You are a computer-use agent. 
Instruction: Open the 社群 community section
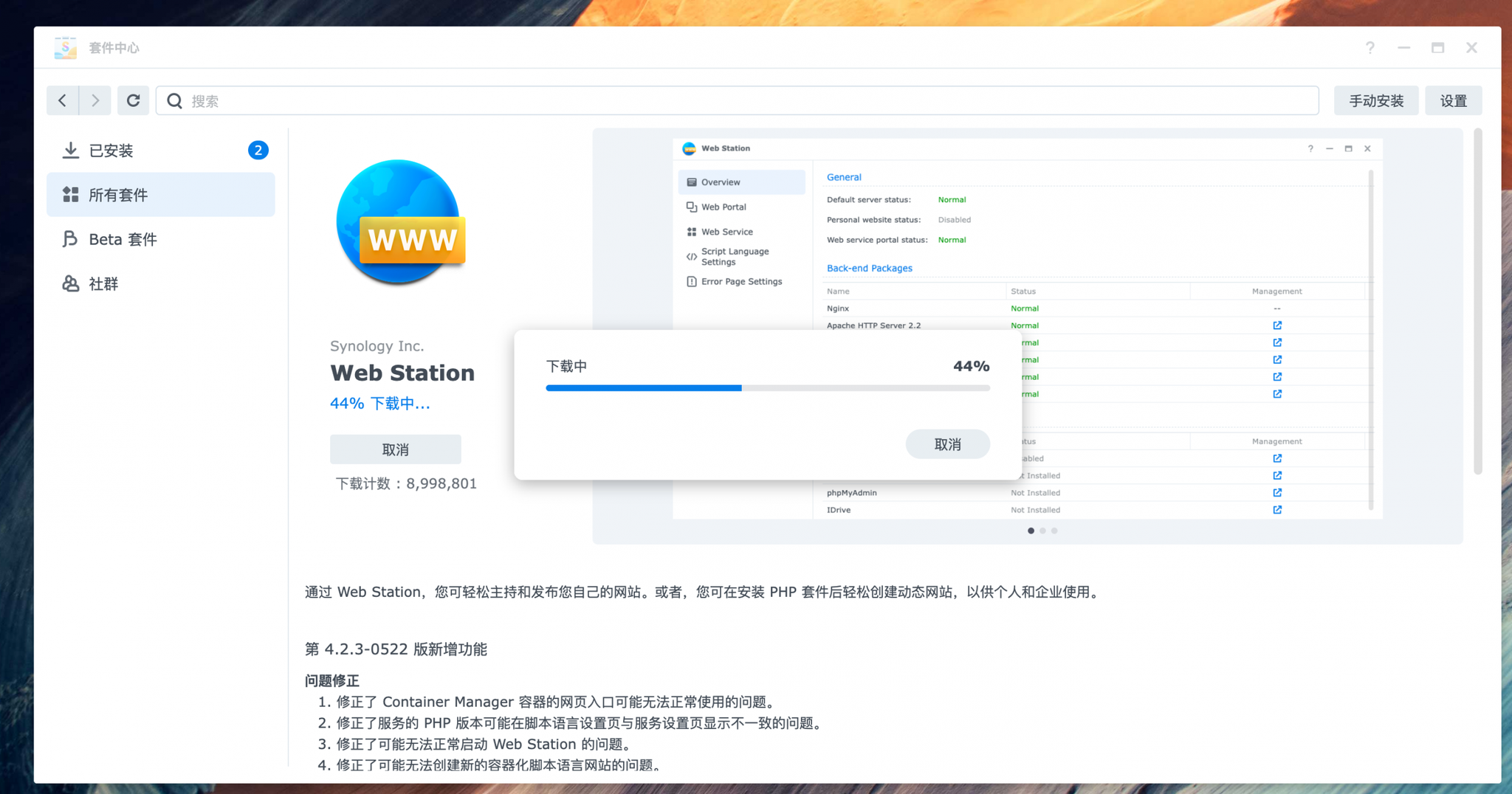[161, 283]
